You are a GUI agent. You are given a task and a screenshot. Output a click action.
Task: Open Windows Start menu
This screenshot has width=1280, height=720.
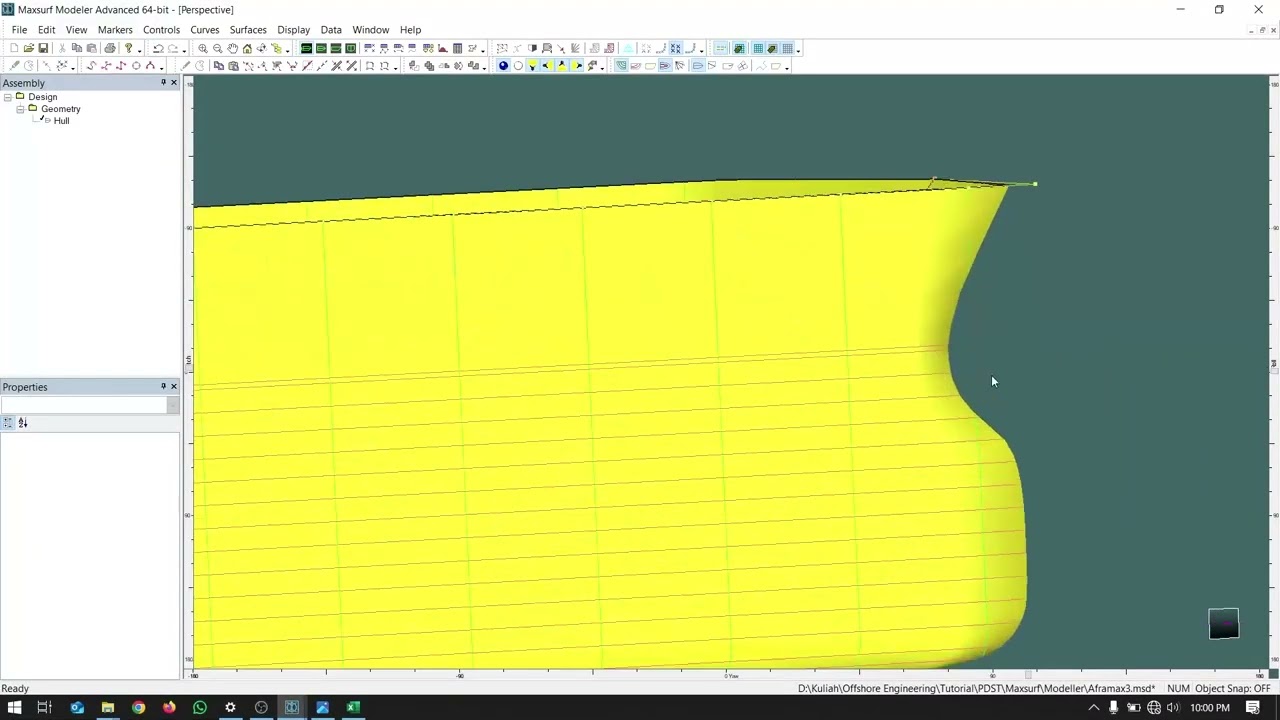click(x=14, y=708)
